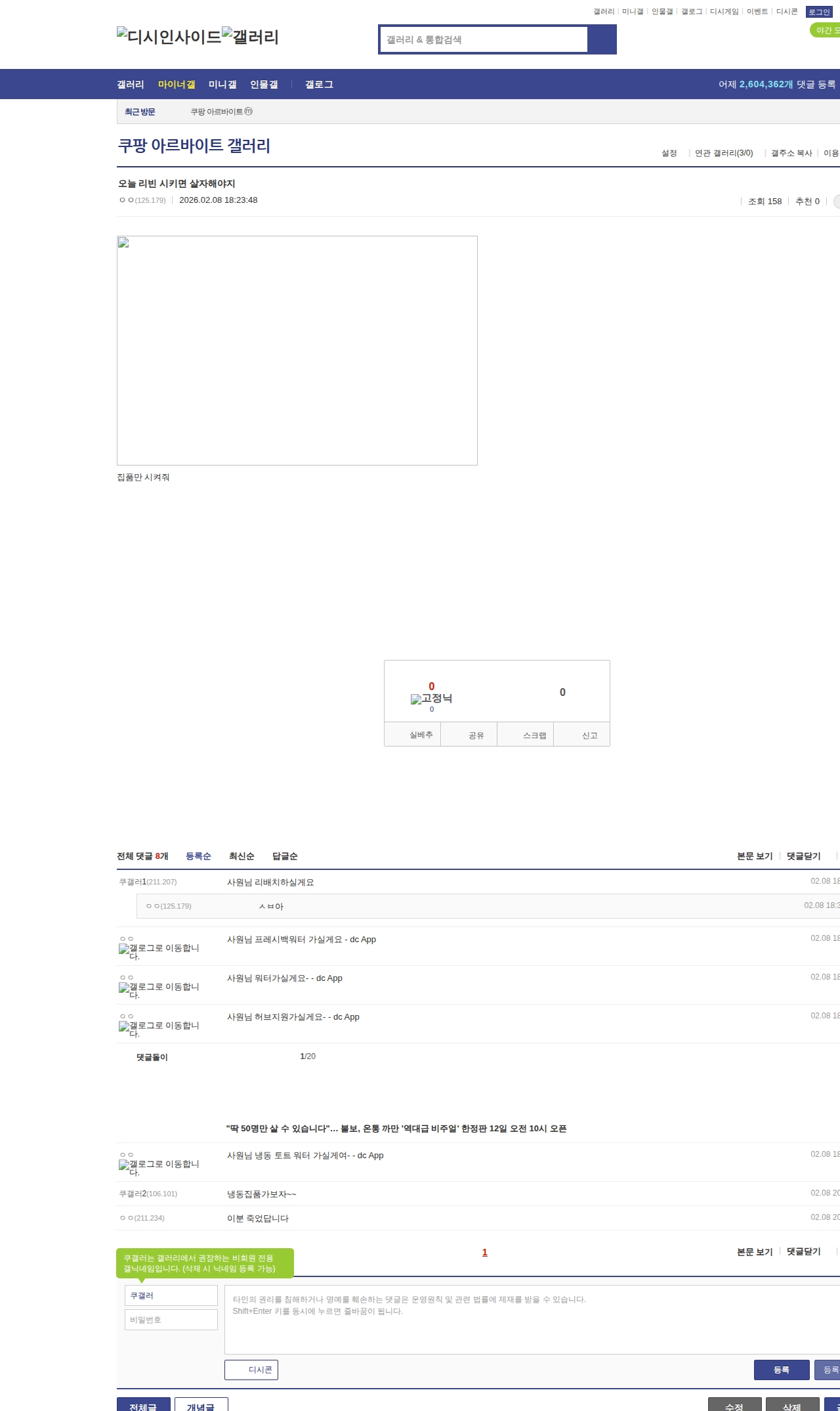Click post body text '집품만 시켜줘'
This screenshot has width=840, height=1411.
point(143,477)
